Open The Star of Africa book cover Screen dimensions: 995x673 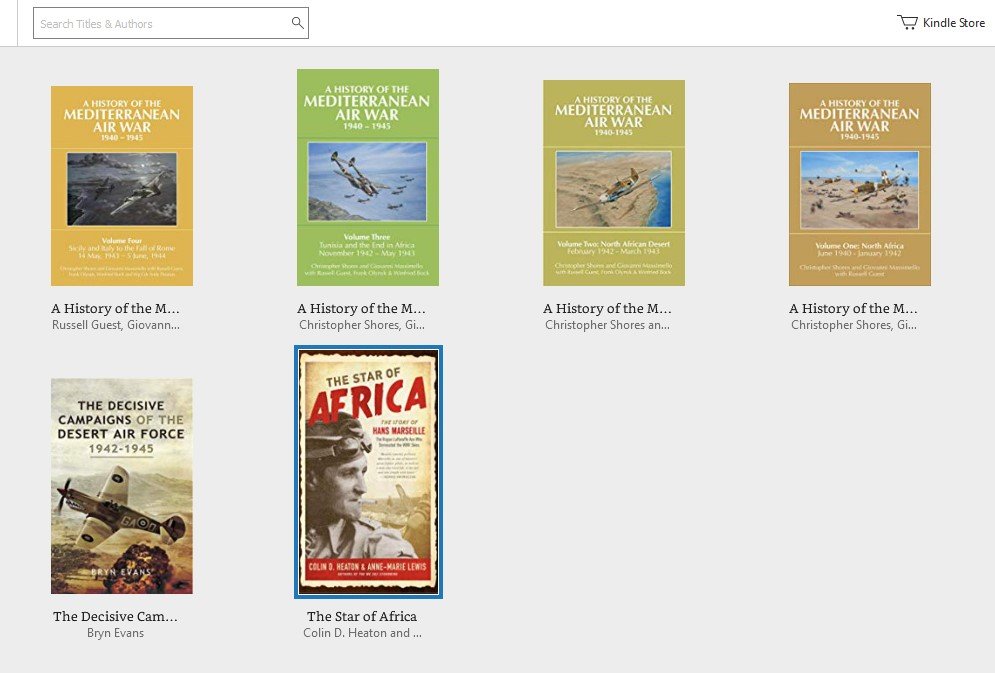(x=369, y=472)
